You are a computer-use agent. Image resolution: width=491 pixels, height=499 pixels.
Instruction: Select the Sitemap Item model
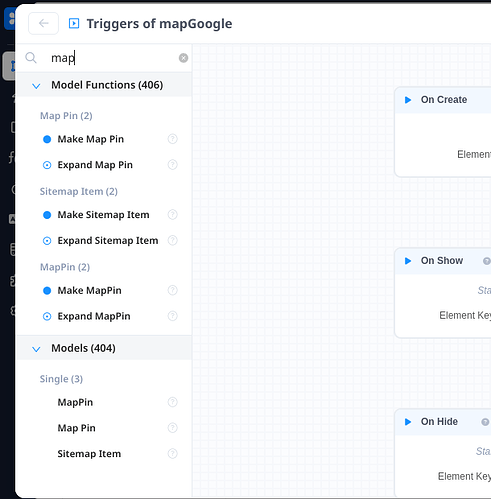point(89,454)
